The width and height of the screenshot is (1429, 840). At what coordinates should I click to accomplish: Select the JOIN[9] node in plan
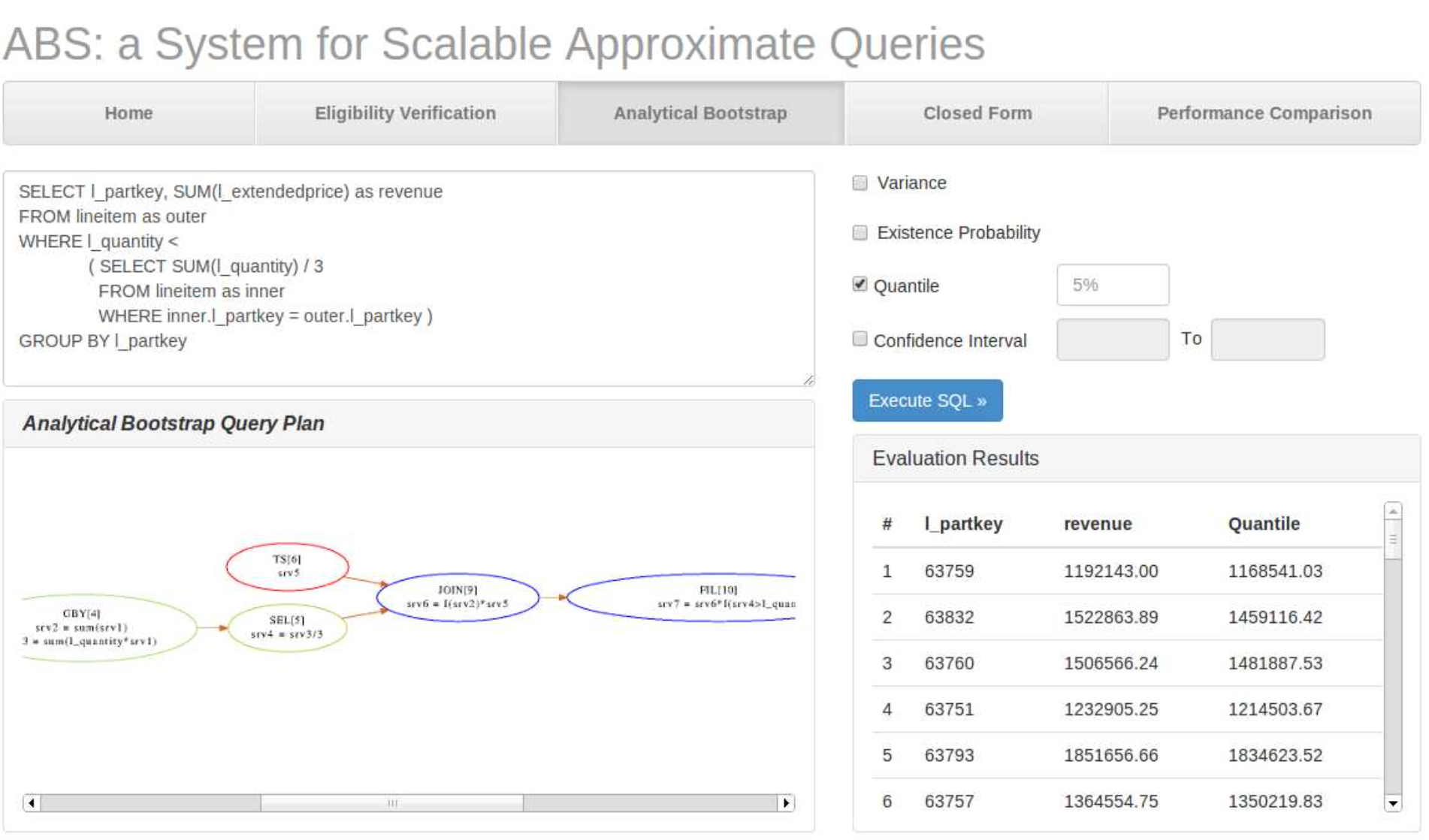(458, 597)
